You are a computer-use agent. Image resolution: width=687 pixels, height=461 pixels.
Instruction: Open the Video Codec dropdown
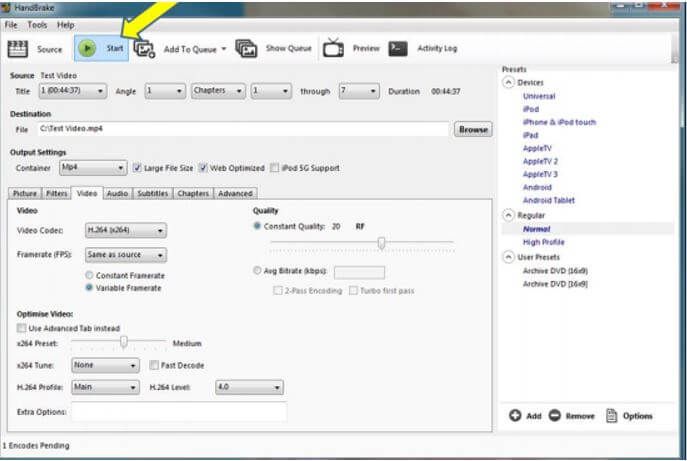(126, 230)
